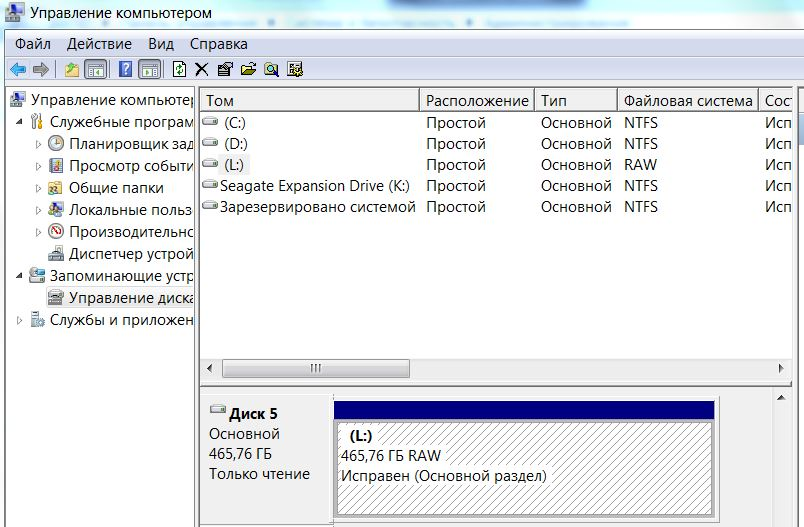Expand the Планировщик заданий node
Screen dimensions: 804x527
pyautogui.click(x=38, y=144)
